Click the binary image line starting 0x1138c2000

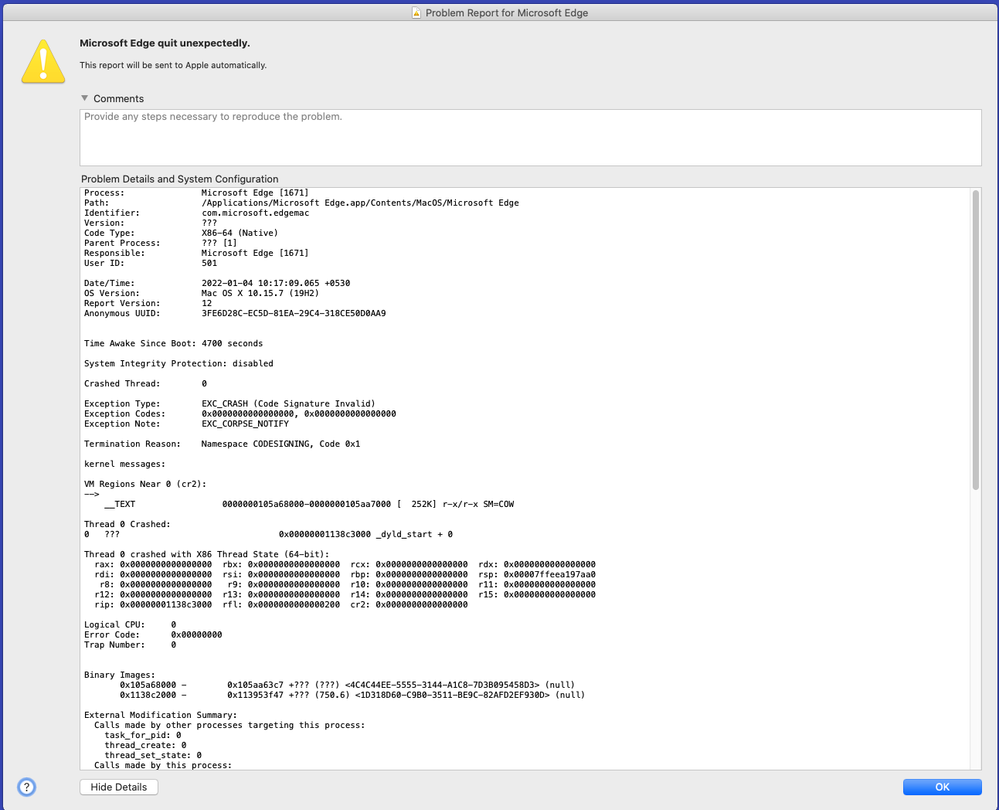pyautogui.click(x=352, y=695)
